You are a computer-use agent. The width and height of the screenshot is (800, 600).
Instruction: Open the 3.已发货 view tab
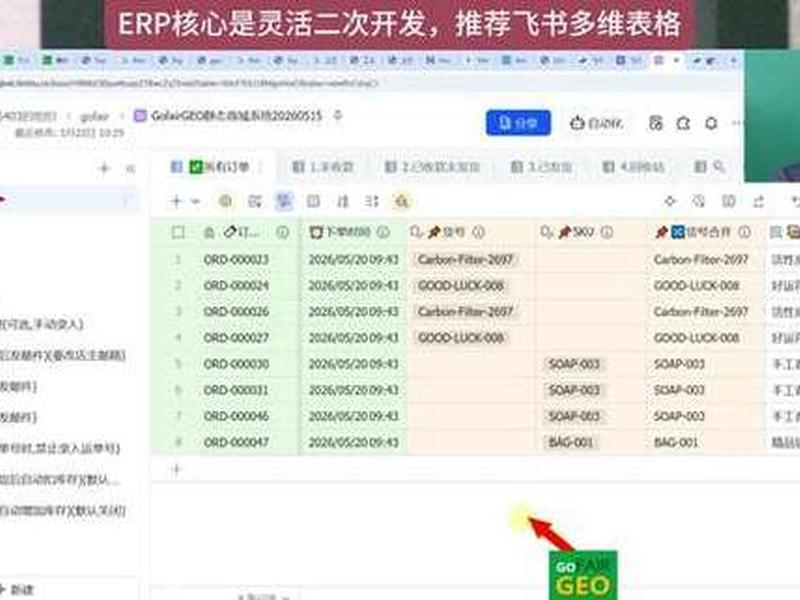[x=542, y=166]
